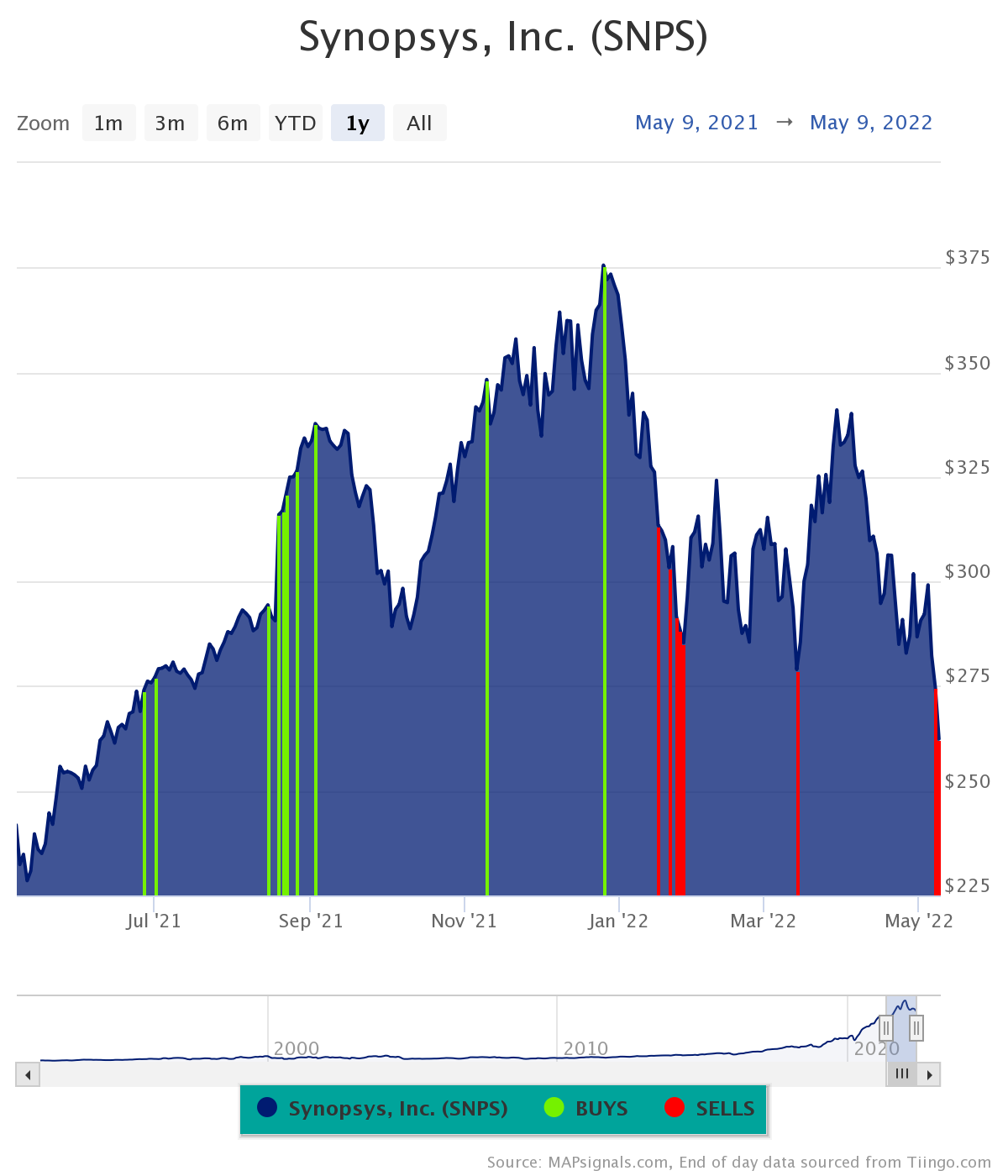Edit the start date May 9, 2021
1008x1176 pixels.
(696, 123)
